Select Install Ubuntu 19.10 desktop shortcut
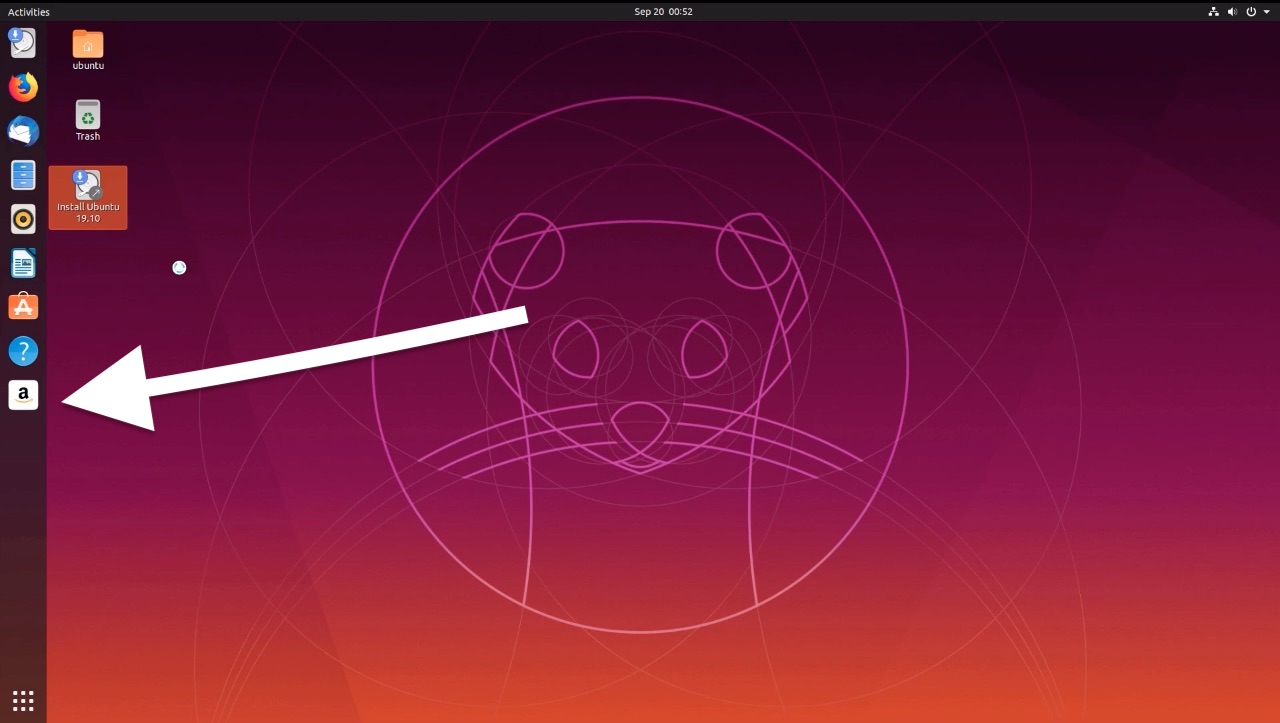 click(x=88, y=197)
